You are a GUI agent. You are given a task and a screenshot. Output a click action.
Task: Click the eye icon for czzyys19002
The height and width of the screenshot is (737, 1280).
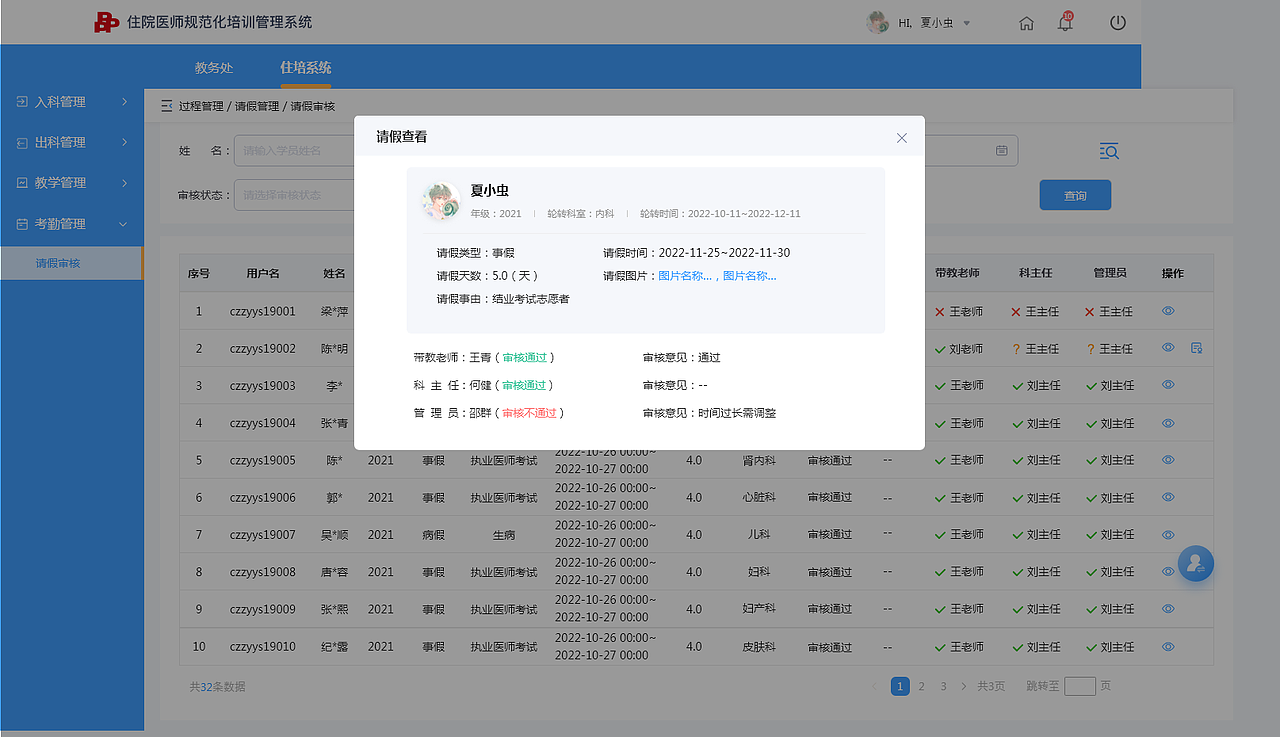[1168, 348]
